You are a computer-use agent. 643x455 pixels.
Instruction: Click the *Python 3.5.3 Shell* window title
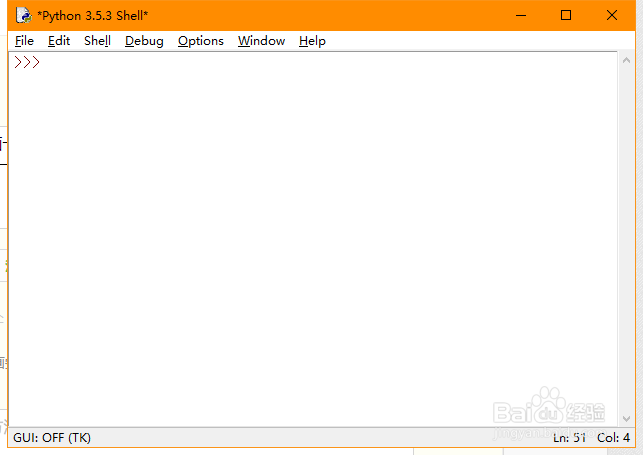tap(93, 16)
